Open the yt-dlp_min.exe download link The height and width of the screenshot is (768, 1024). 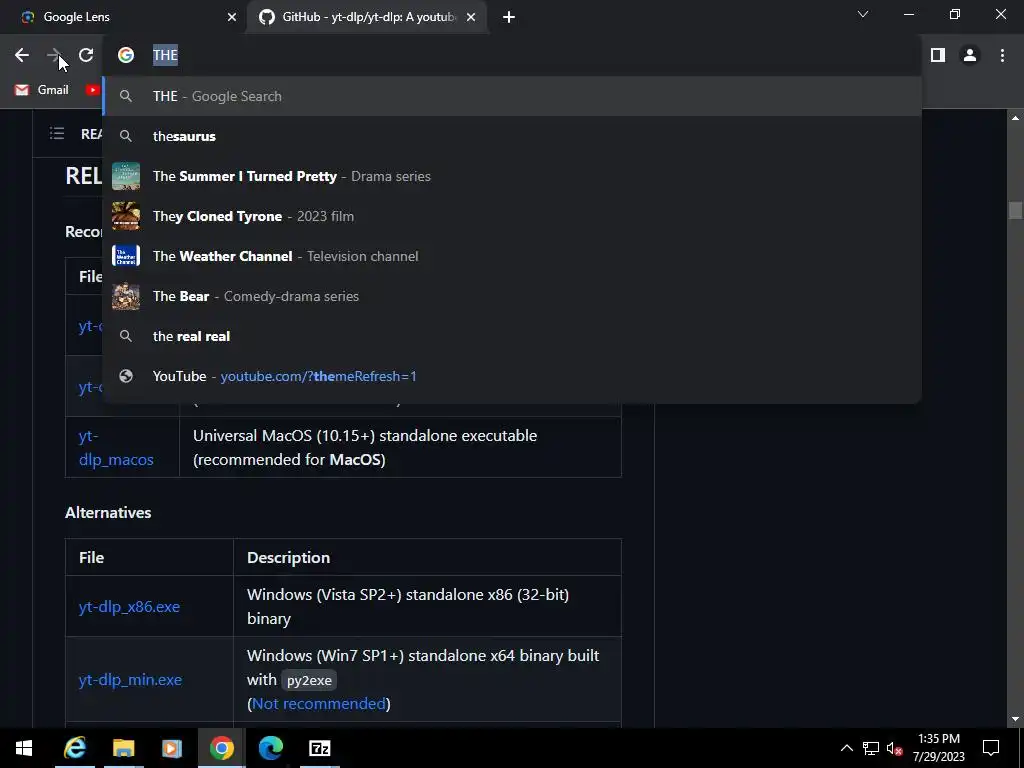tap(130, 680)
